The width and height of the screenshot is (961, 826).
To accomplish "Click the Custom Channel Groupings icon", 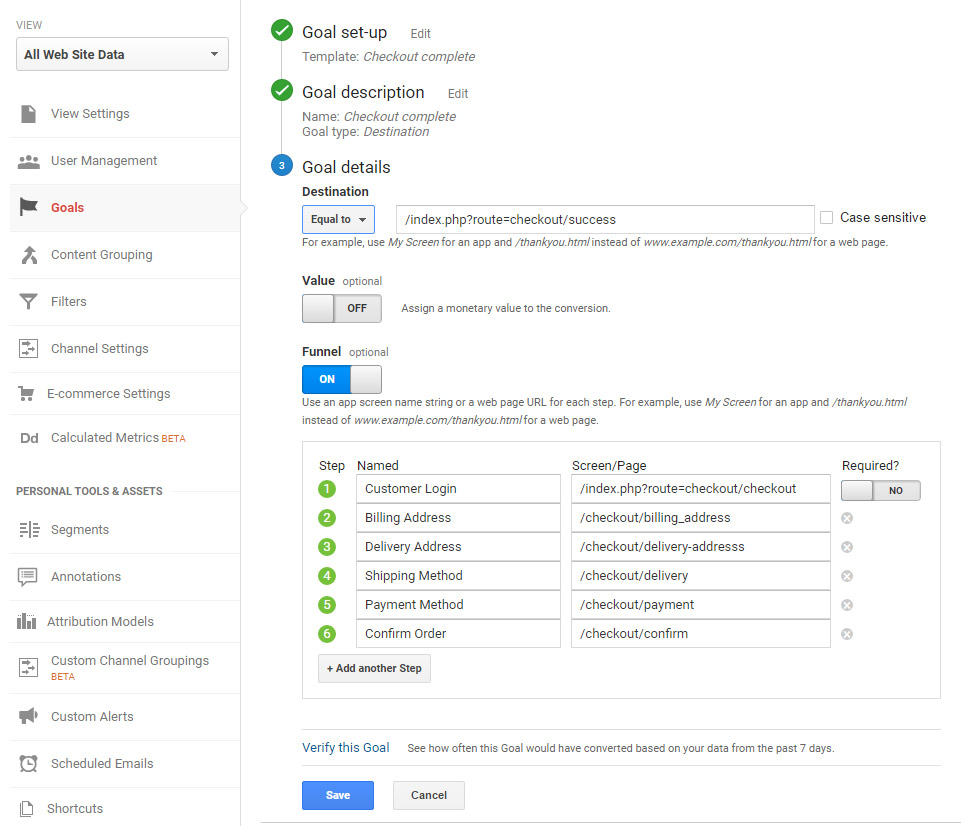I will (x=28, y=667).
